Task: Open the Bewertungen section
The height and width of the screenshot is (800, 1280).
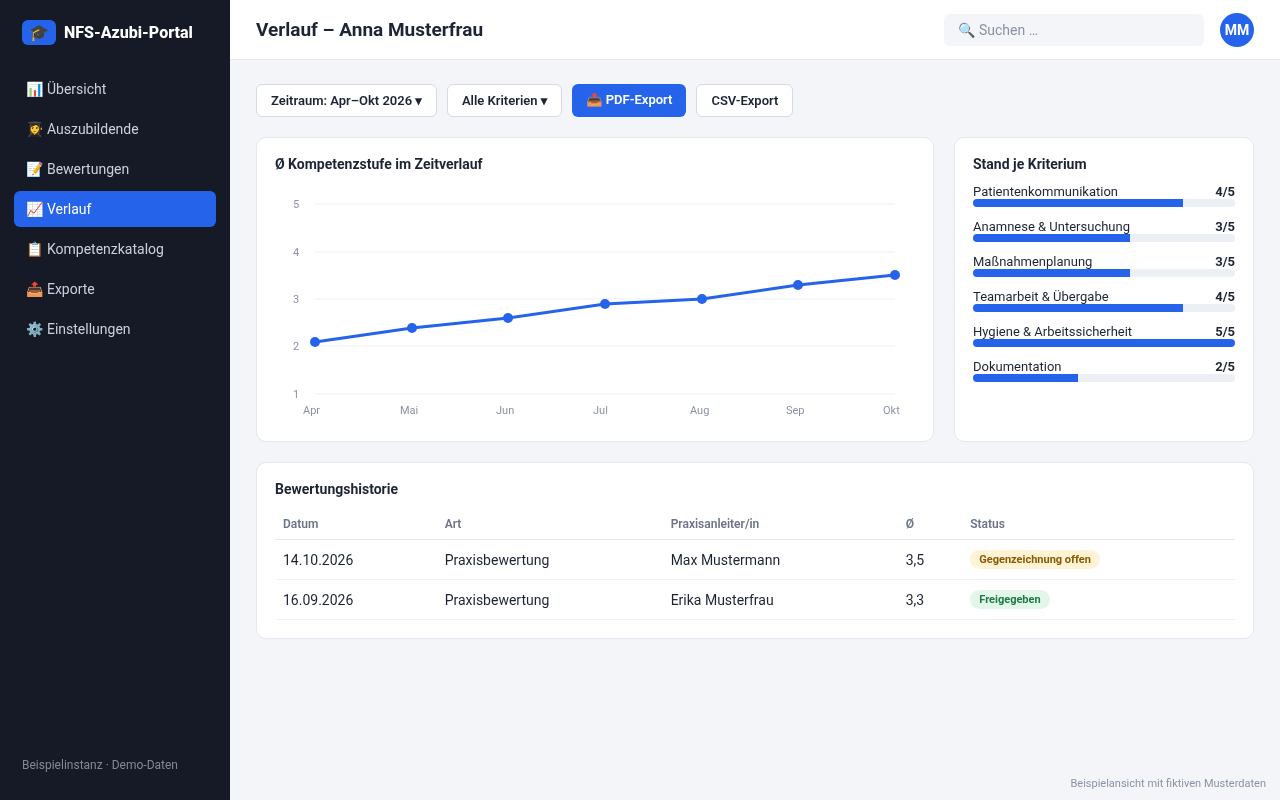Action: click(115, 169)
